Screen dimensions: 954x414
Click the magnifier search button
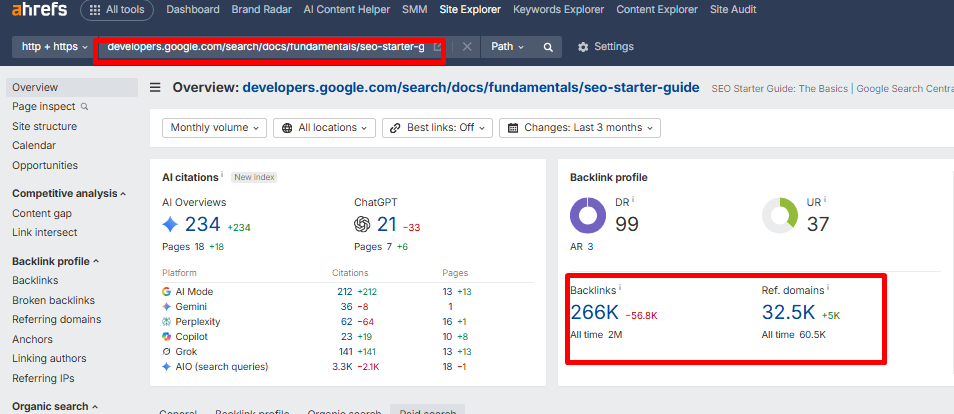point(548,47)
